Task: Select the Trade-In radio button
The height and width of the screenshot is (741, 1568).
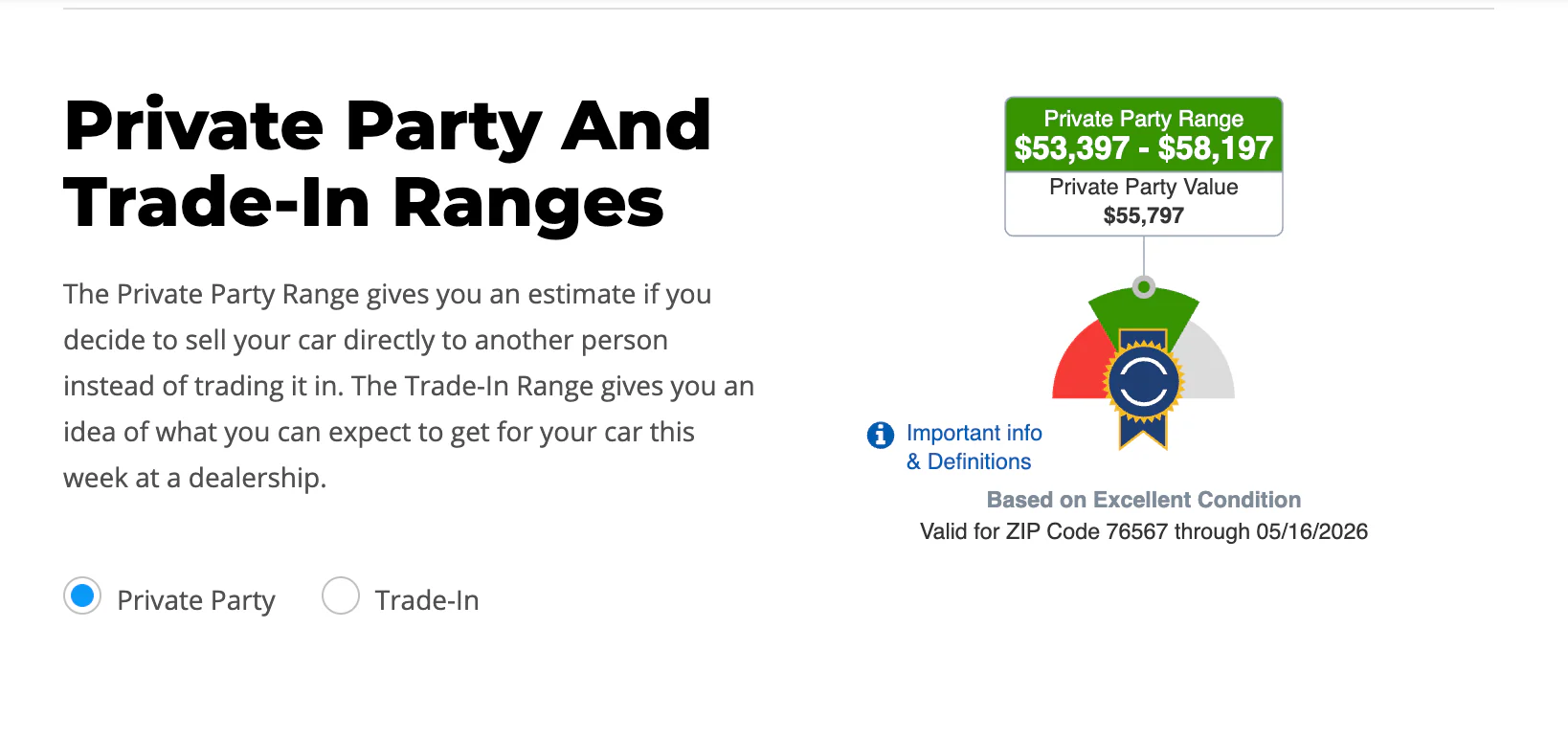Action: pos(341,596)
